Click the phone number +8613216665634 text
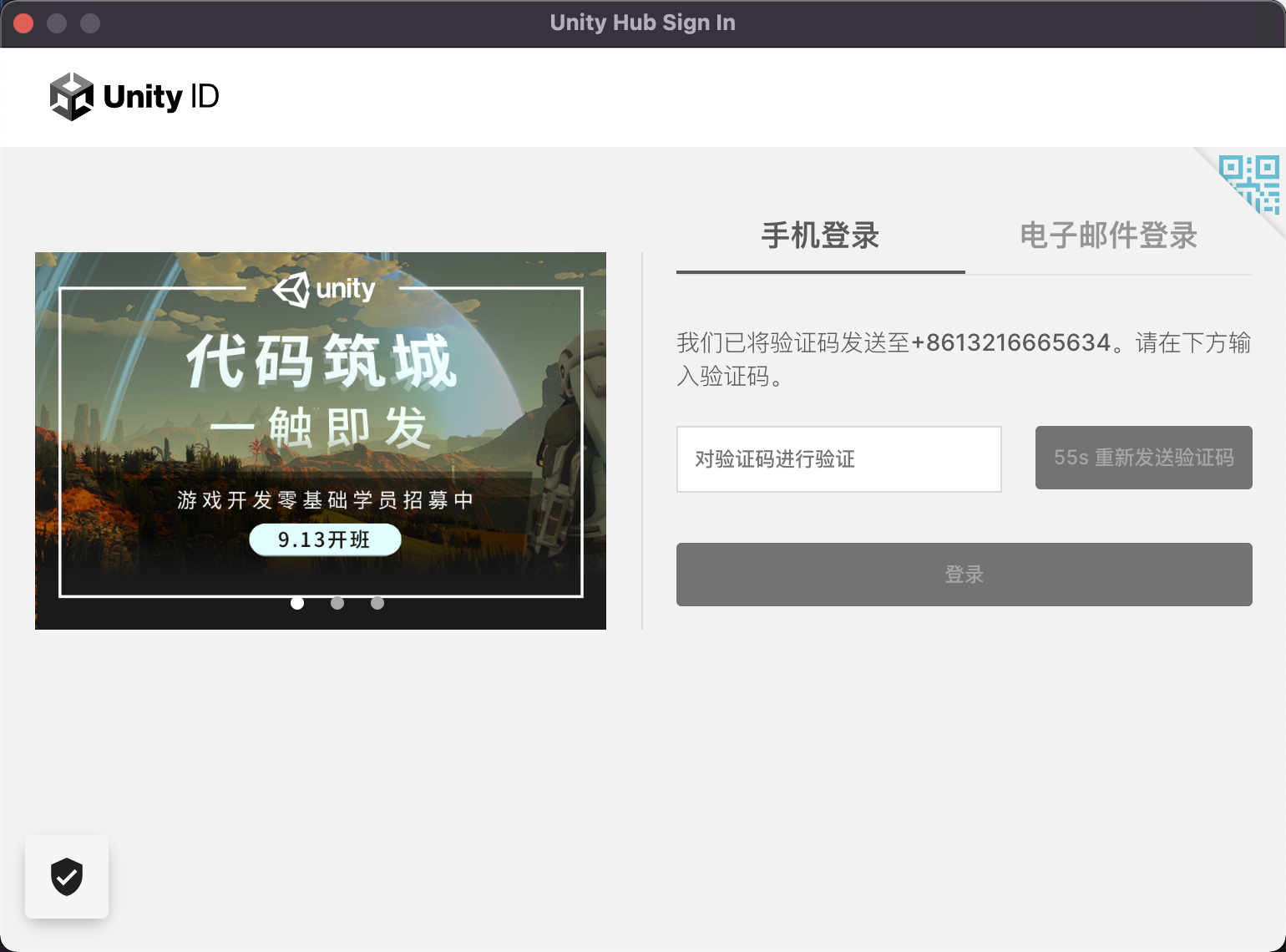This screenshot has height=952, width=1286. 1010,342
